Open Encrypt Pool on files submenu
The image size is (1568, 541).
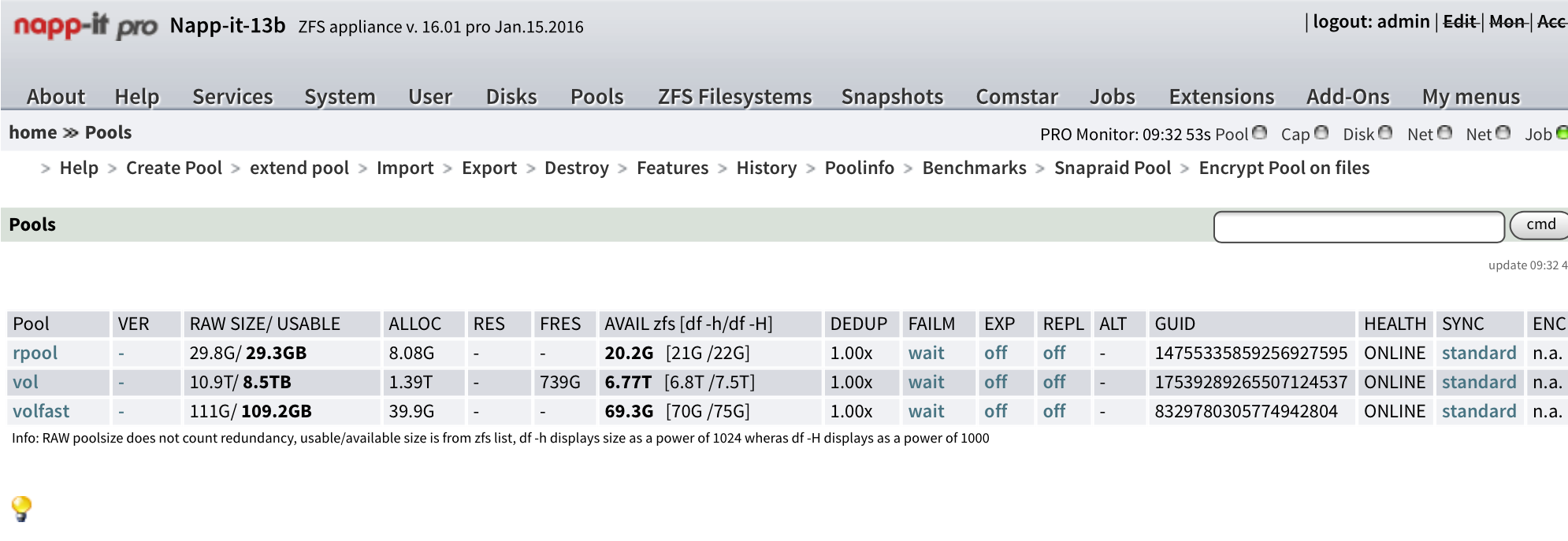(x=1284, y=168)
